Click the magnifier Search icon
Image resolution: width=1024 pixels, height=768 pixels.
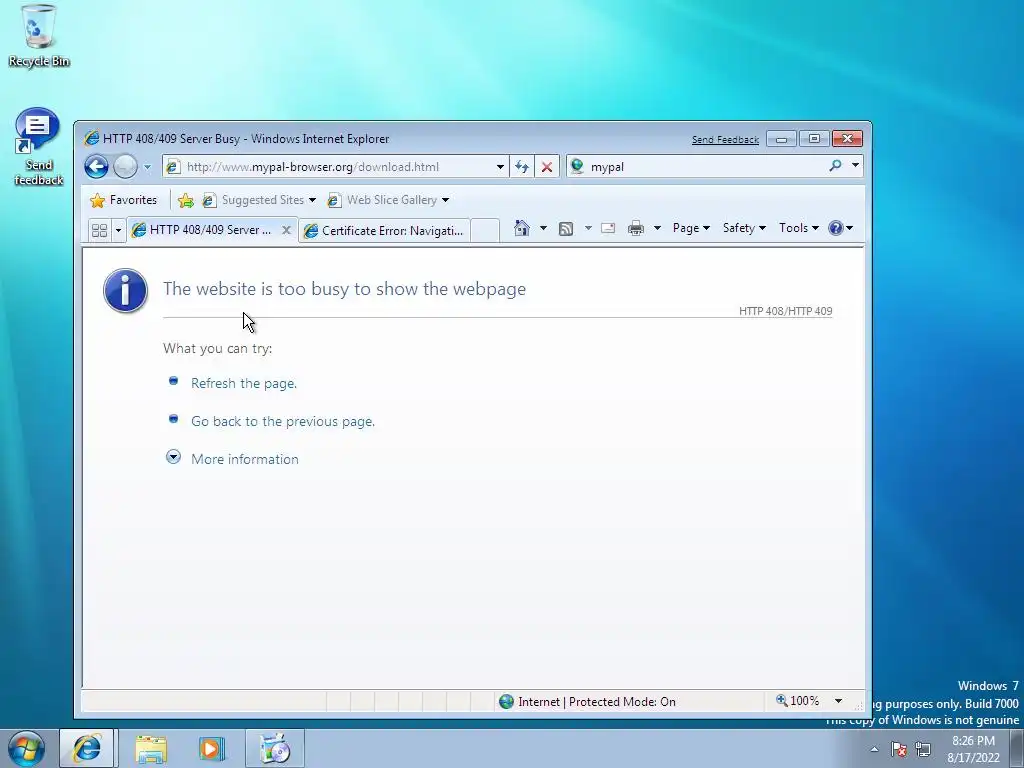point(835,166)
